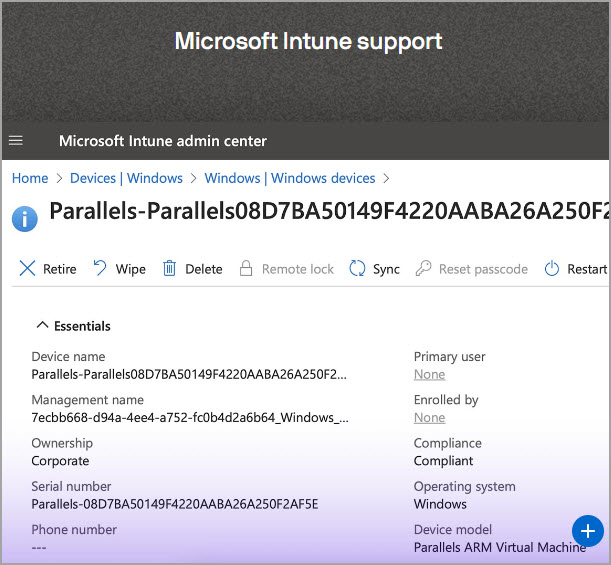
Task: Click the Ownership value Corporate
Action: pyautogui.click(x=60, y=461)
